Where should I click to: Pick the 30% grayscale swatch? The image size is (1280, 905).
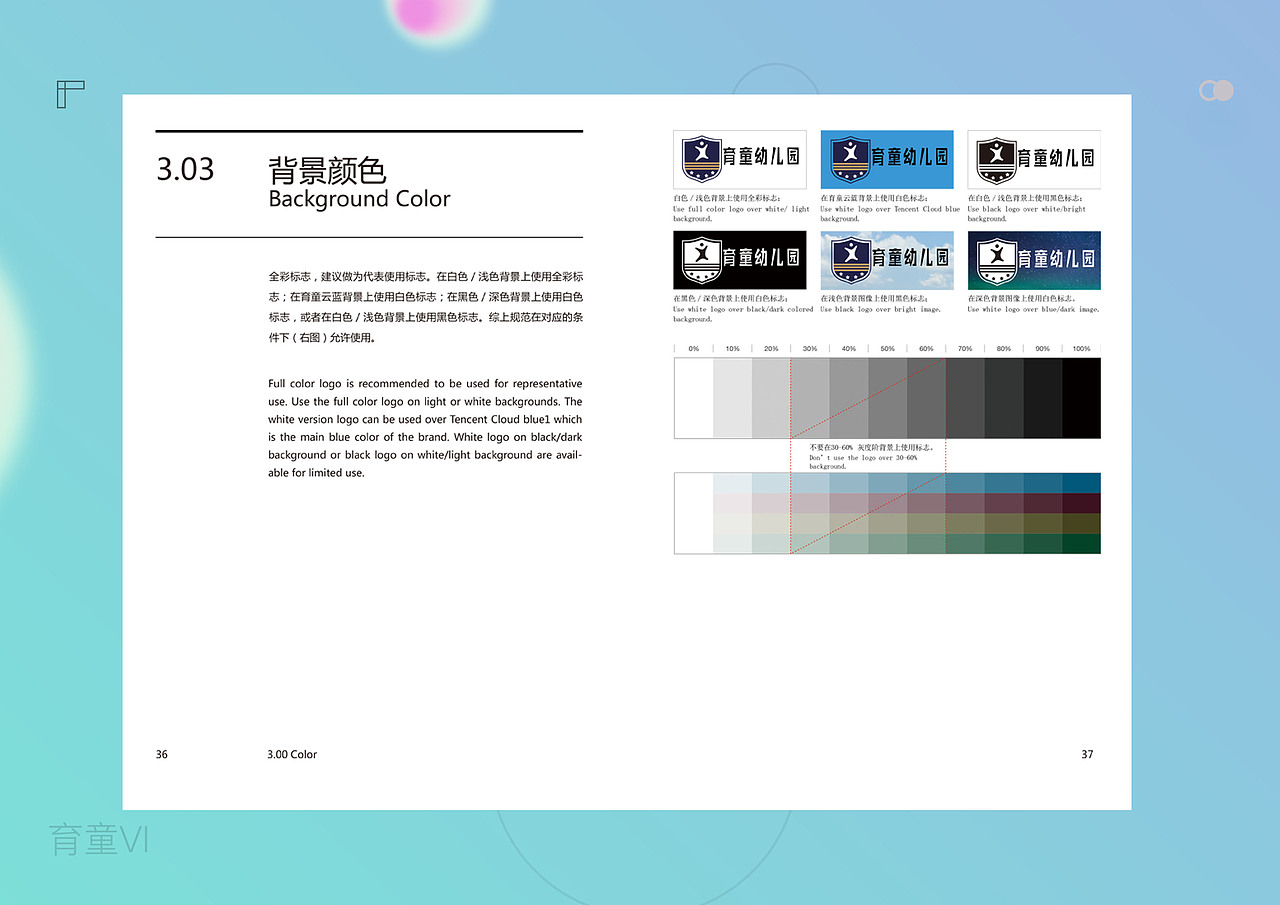[810, 398]
